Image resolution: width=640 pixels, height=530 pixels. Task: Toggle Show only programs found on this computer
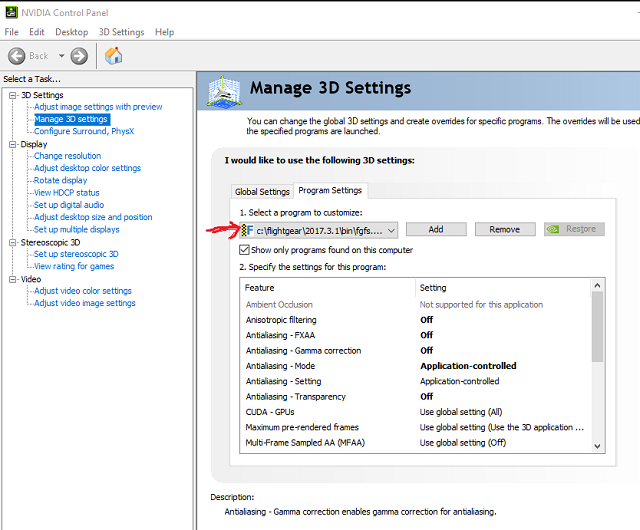245,250
